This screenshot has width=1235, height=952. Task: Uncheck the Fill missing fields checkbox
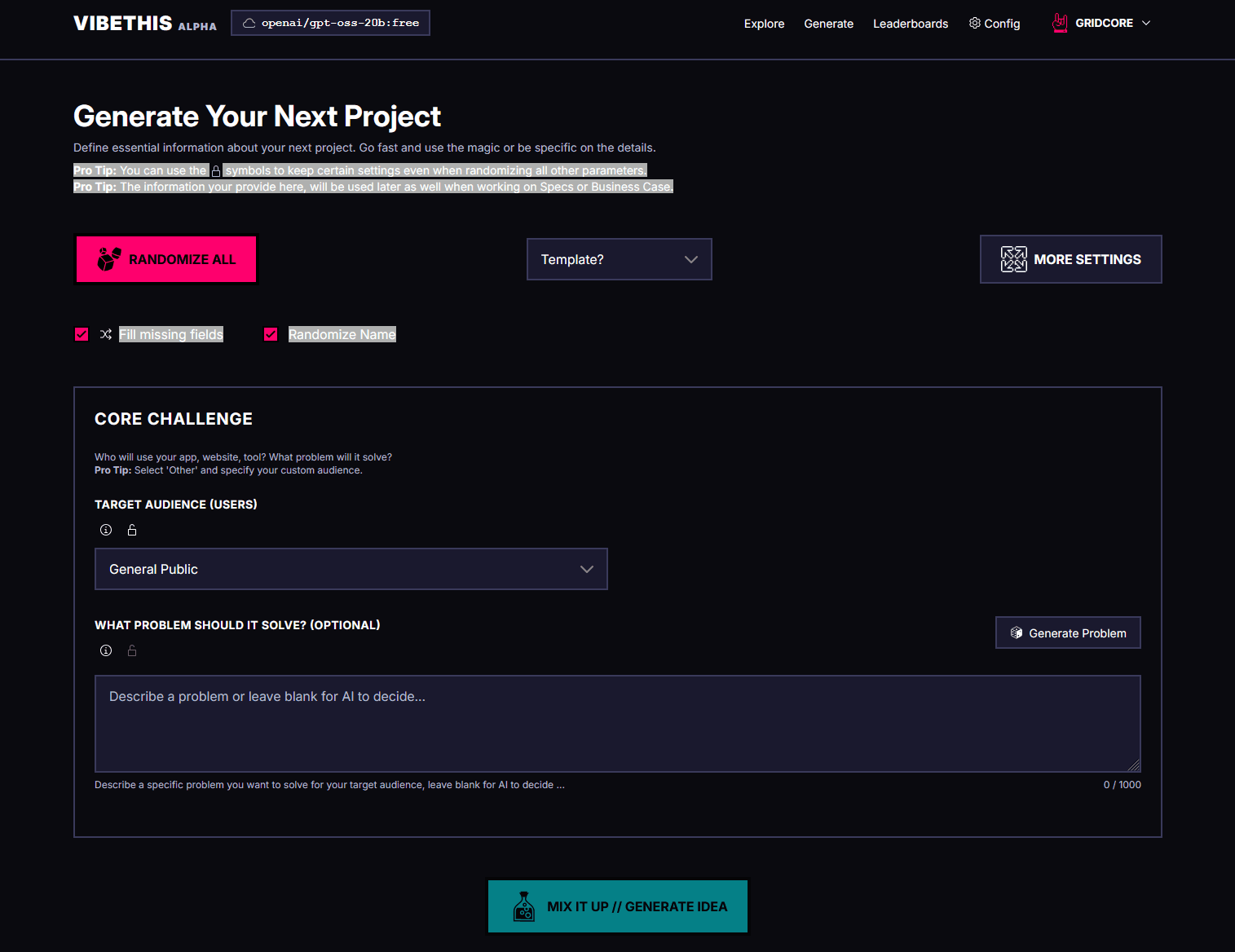82,334
